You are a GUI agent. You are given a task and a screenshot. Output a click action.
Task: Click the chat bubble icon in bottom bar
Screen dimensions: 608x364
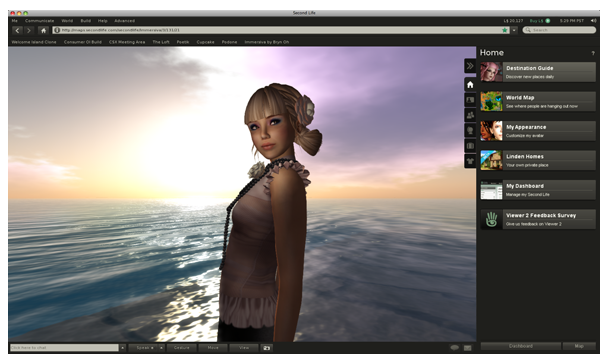[x=454, y=348]
